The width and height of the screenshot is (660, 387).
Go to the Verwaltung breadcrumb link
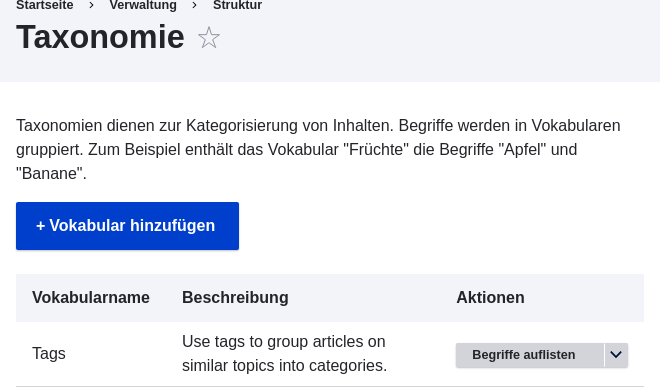(x=143, y=5)
